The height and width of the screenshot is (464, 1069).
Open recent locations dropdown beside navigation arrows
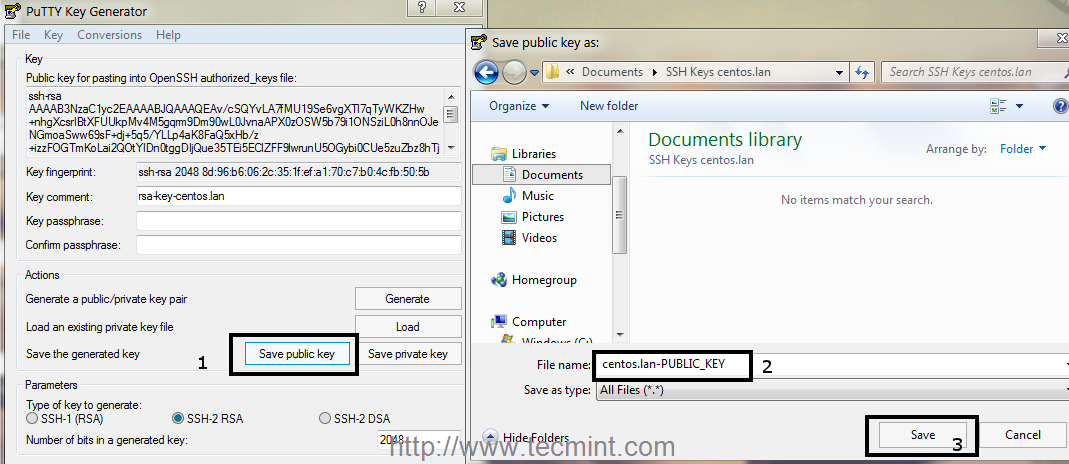[534, 72]
